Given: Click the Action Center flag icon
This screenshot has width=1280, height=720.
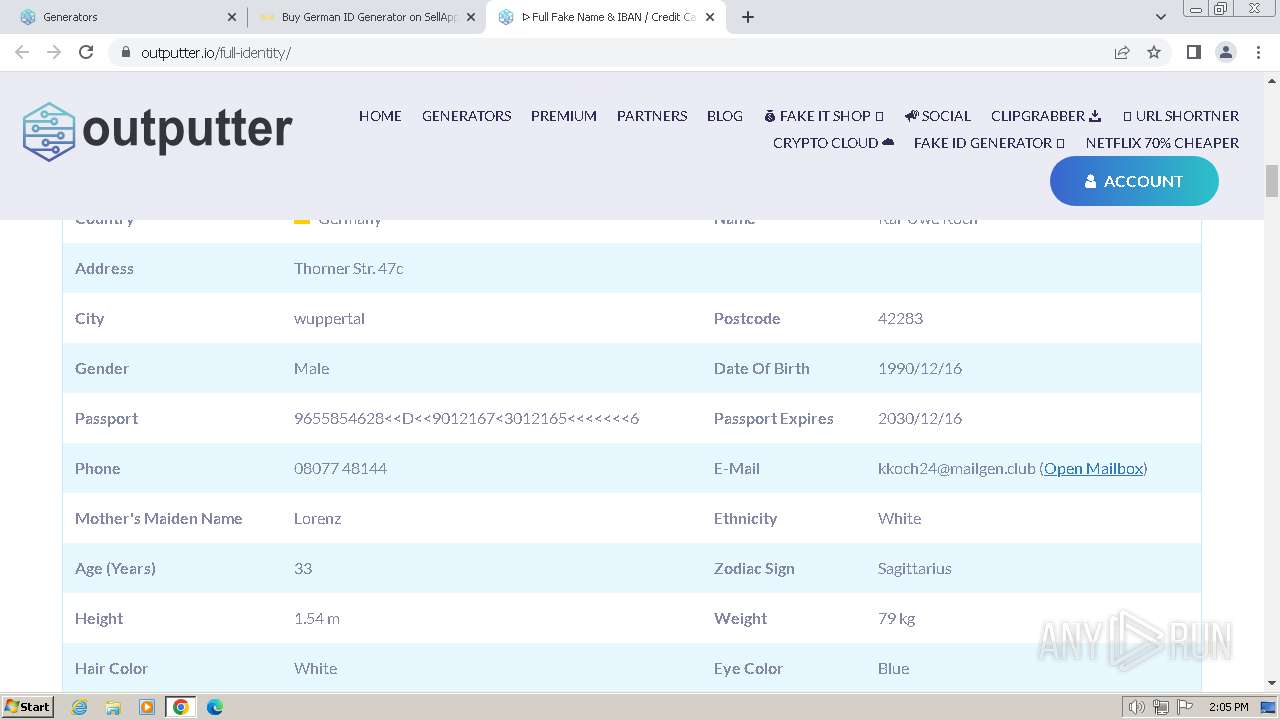Looking at the screenshot, I should [1185, 707].
